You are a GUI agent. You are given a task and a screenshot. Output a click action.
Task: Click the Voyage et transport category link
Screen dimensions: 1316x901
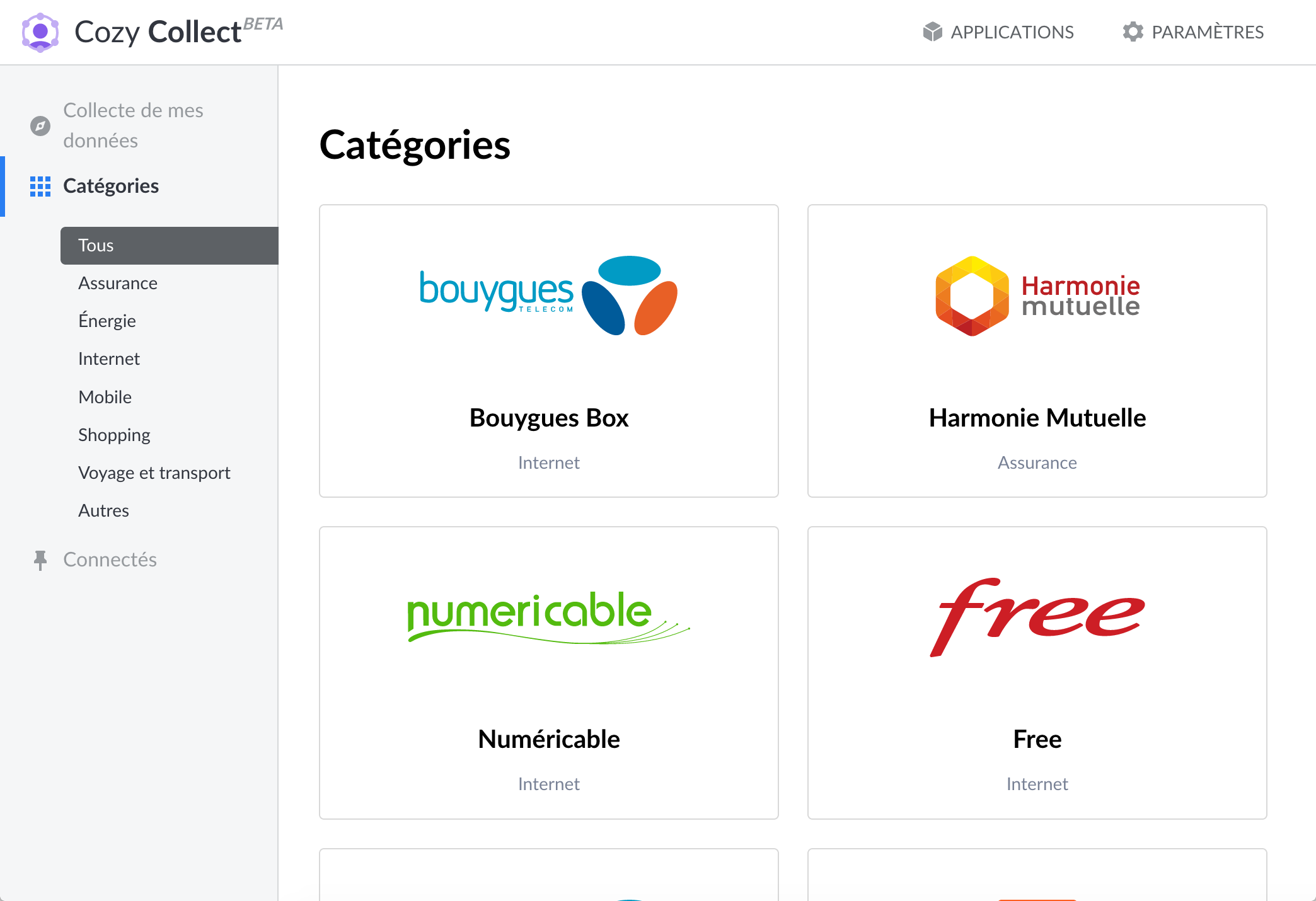pyautogui.click(x=154, y=472)
